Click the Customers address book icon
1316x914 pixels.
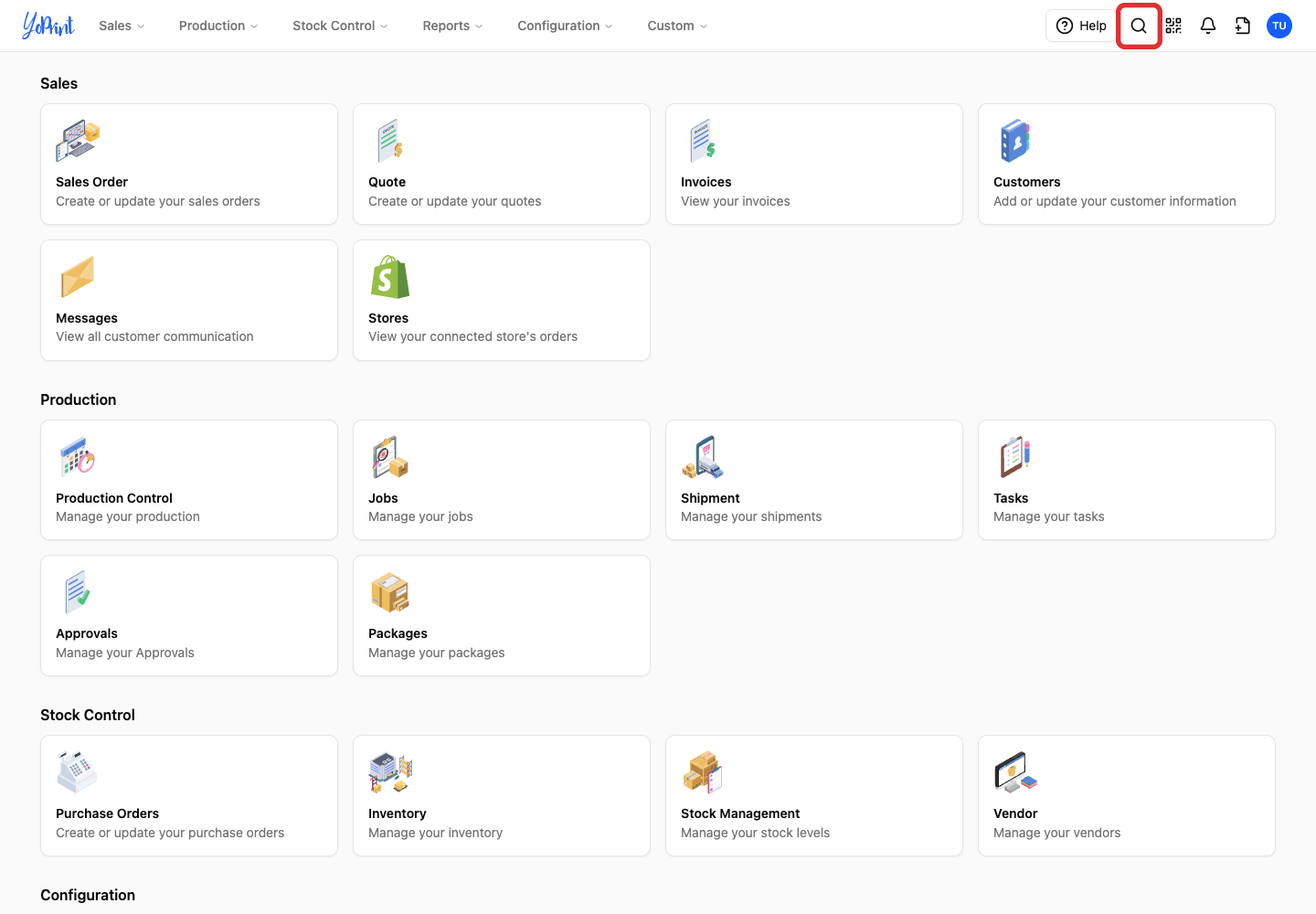(x=1015, y=141)
